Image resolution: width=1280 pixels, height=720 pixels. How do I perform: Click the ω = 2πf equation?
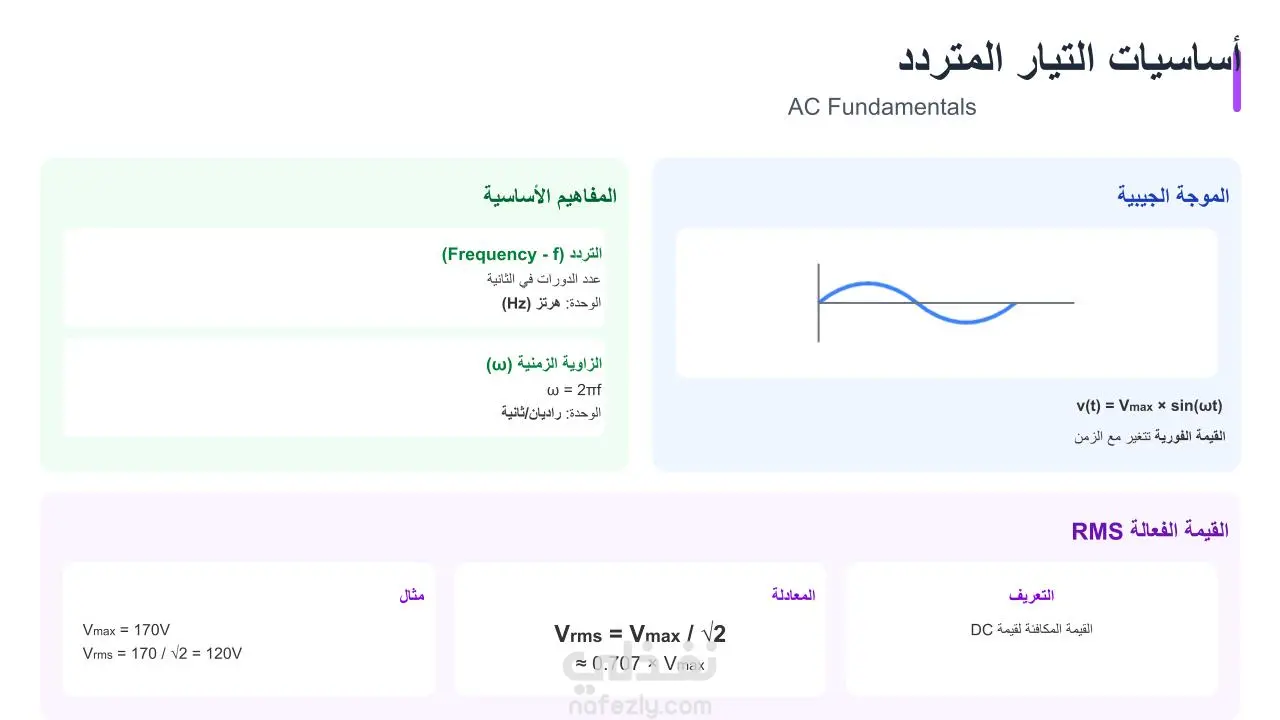pyautogui.click(x=574, y=390)
